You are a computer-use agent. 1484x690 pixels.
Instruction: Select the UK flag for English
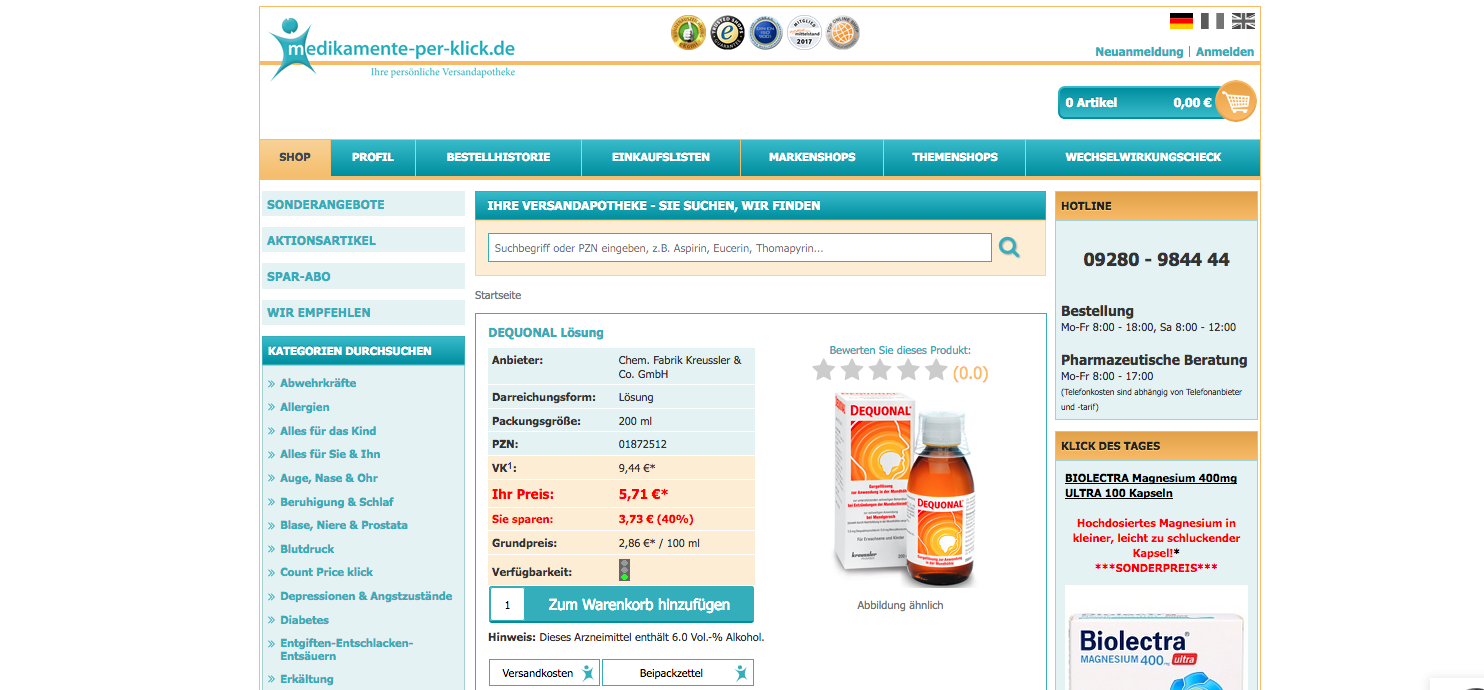click(1243, 21)
